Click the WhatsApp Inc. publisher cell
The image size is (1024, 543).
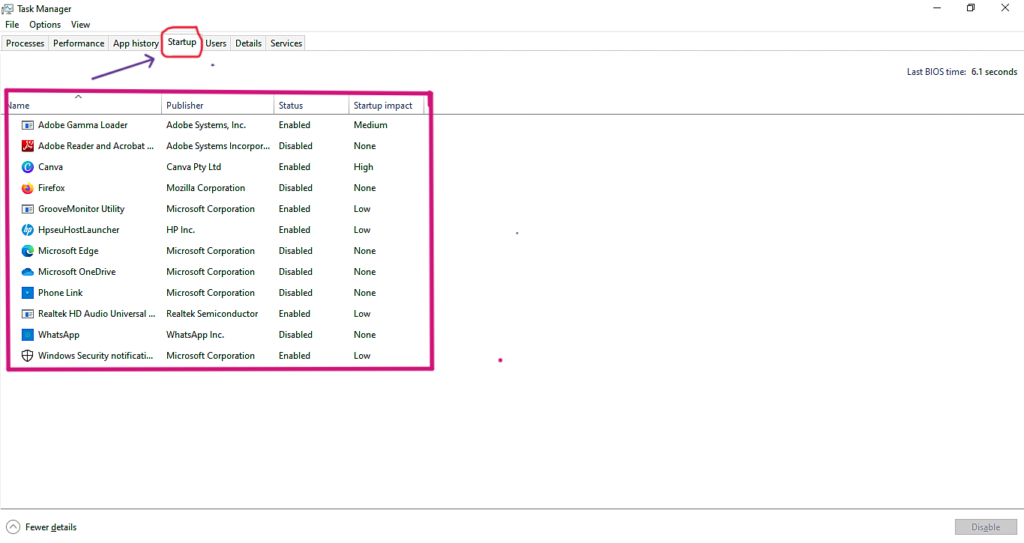tap(195, 335)
